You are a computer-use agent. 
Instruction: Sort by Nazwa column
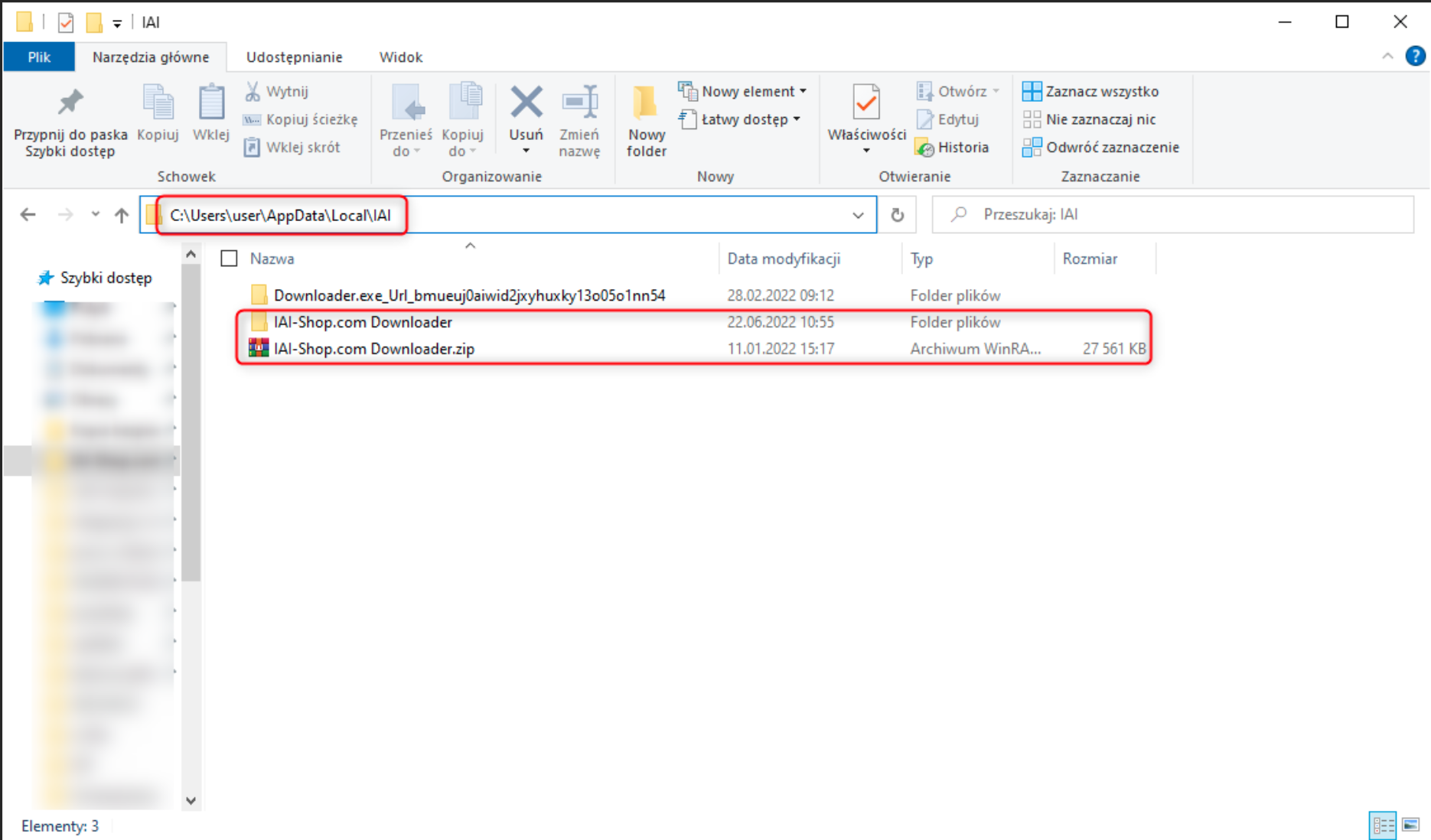point(272,259)
